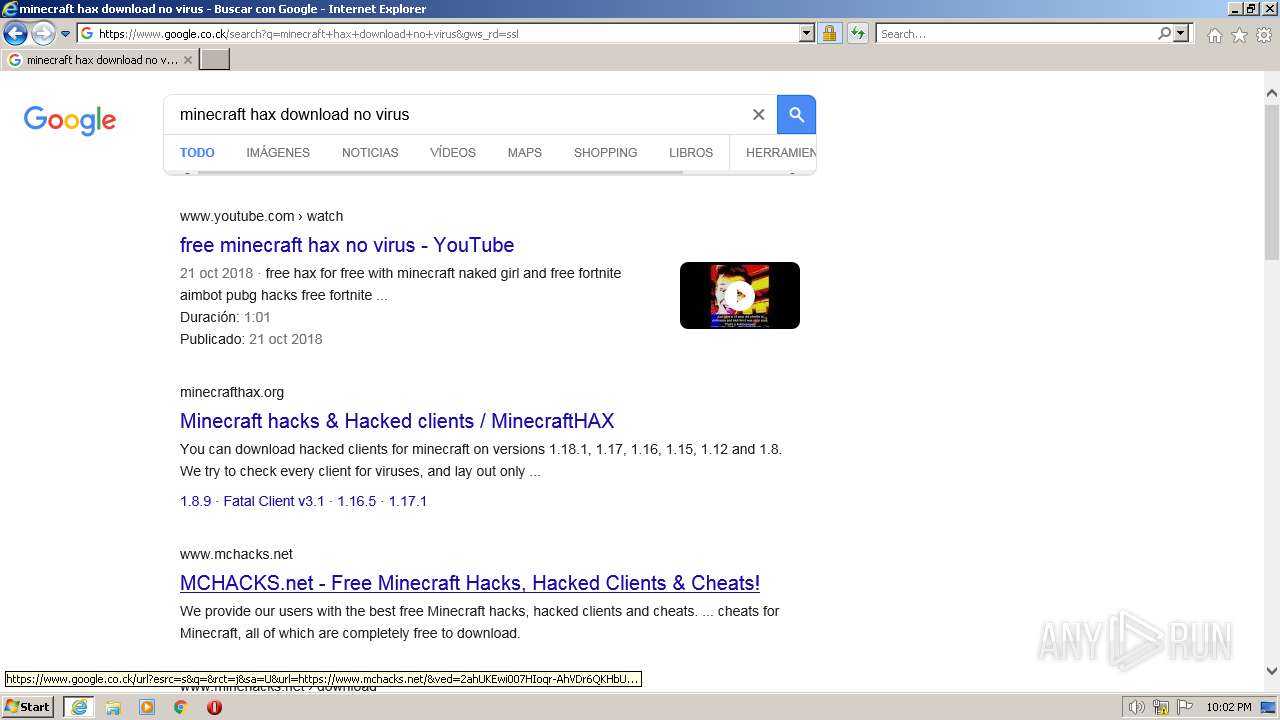Switch to SHOPPING results tab
This screenshot has height=720, width=1280.
point(605,153)
